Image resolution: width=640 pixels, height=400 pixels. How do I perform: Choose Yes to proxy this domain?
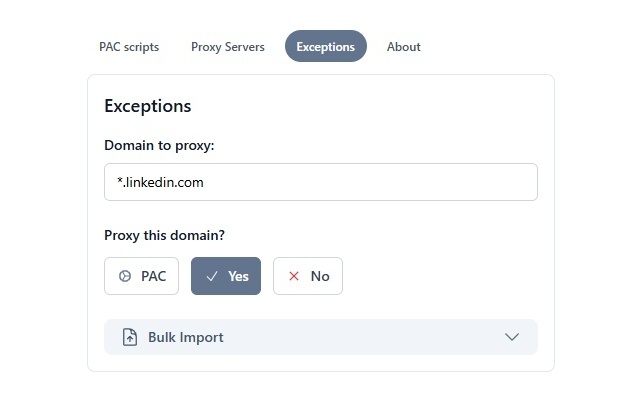click(x=226, y=276)
